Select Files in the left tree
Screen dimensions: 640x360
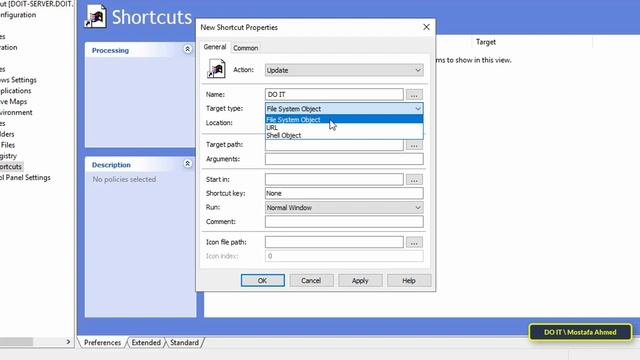pos(8,145)
